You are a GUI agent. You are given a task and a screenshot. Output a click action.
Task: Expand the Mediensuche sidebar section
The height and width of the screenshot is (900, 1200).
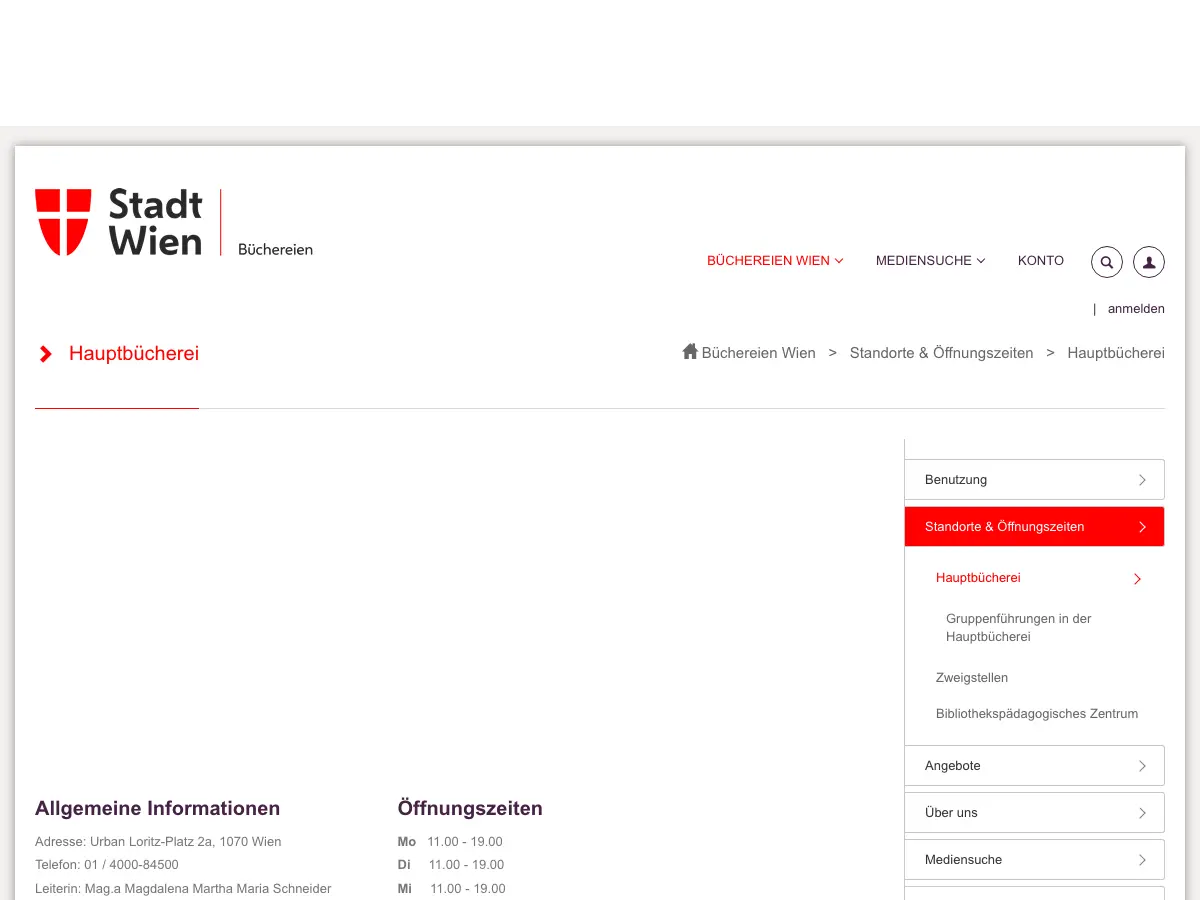pos(1035,860)
